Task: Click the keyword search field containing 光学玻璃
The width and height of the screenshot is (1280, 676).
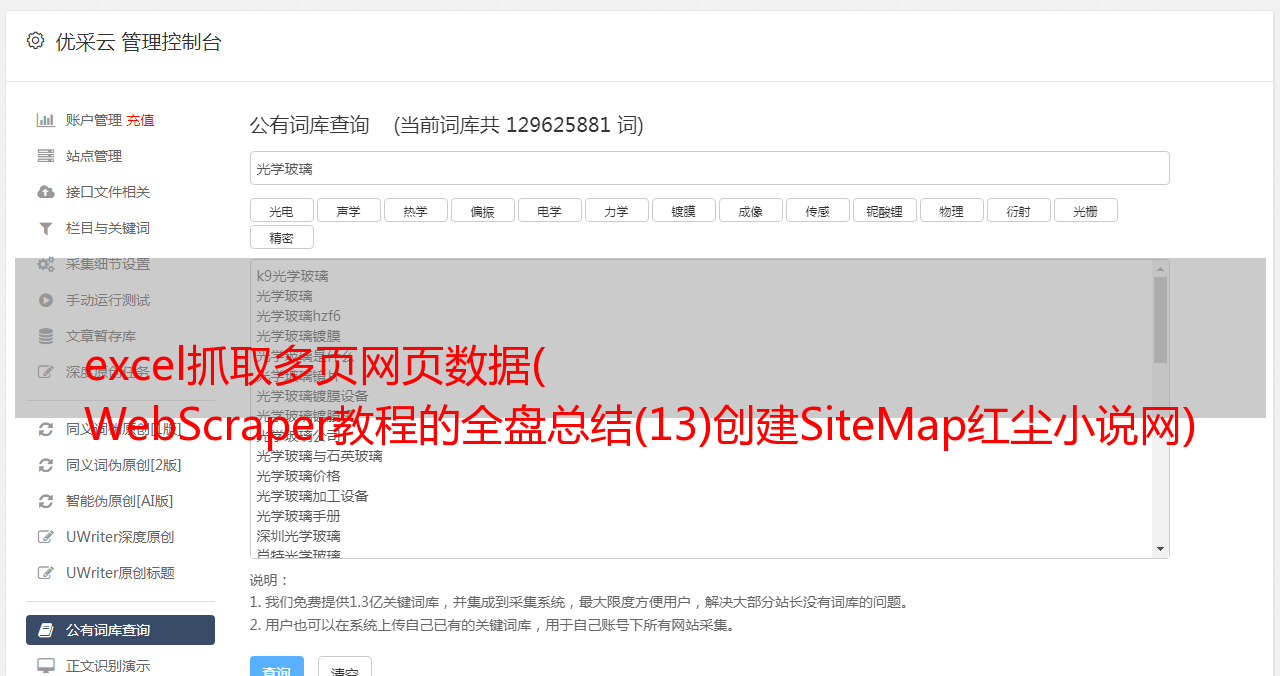Action: tap(709, 168)
